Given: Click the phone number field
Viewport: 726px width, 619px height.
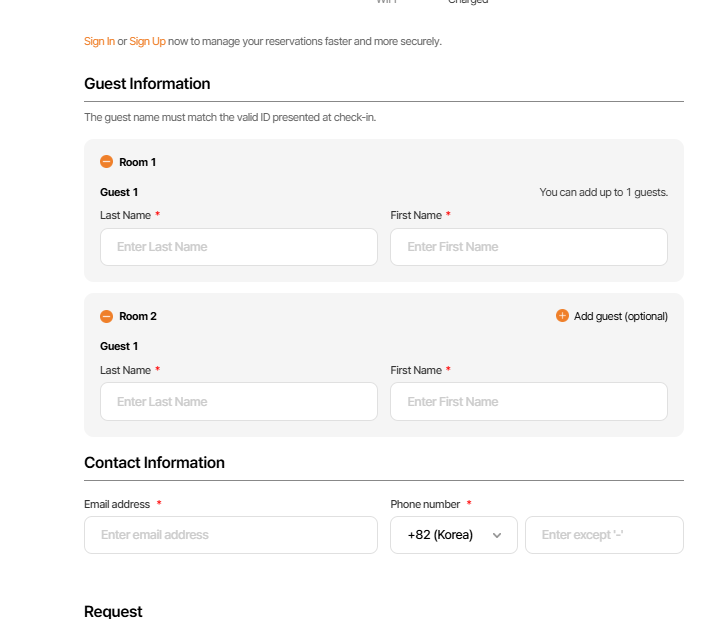Looking at the screenshot, I should (604, 535).
